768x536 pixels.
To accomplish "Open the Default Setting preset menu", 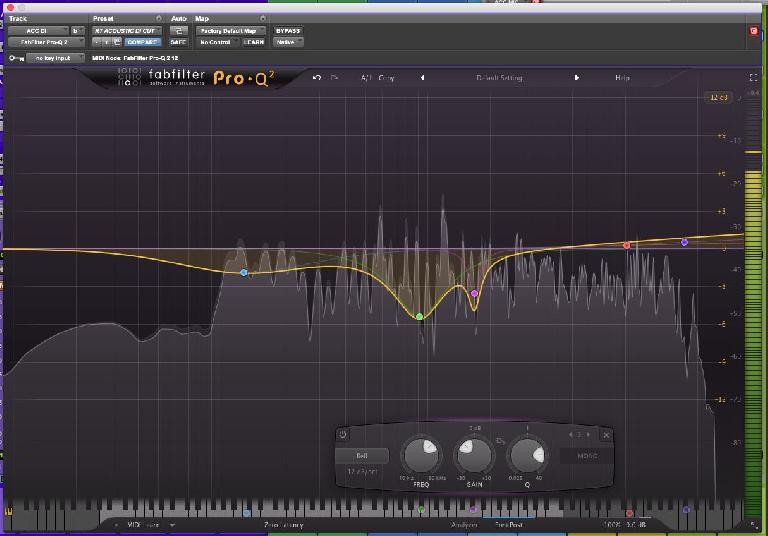I will [499, 77].
